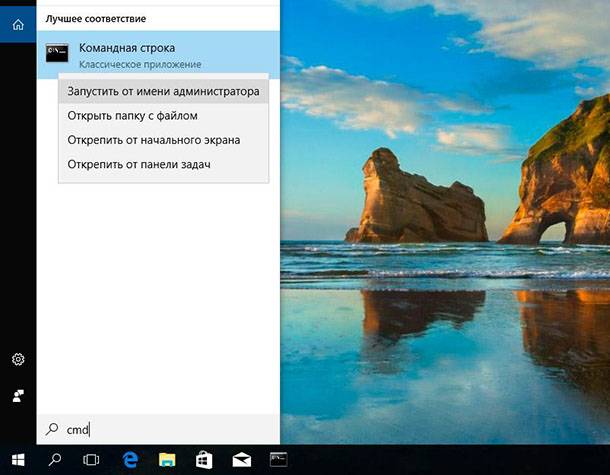Viewport: 610px width, 475px height.
Task: Click the Лучшее соответствие heading
Action: coord(96,19)
